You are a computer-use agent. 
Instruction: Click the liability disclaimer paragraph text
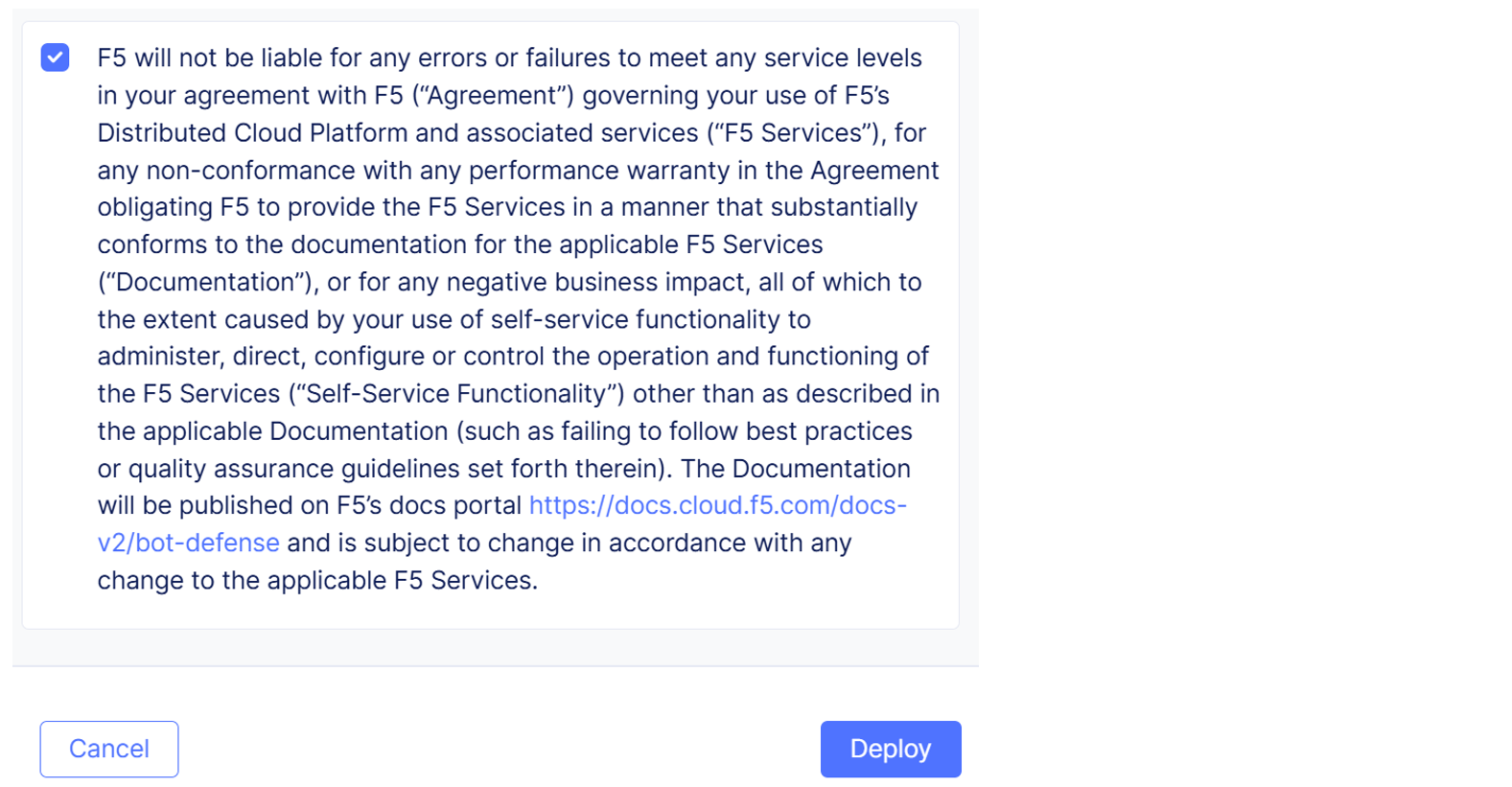click(518, 282)
